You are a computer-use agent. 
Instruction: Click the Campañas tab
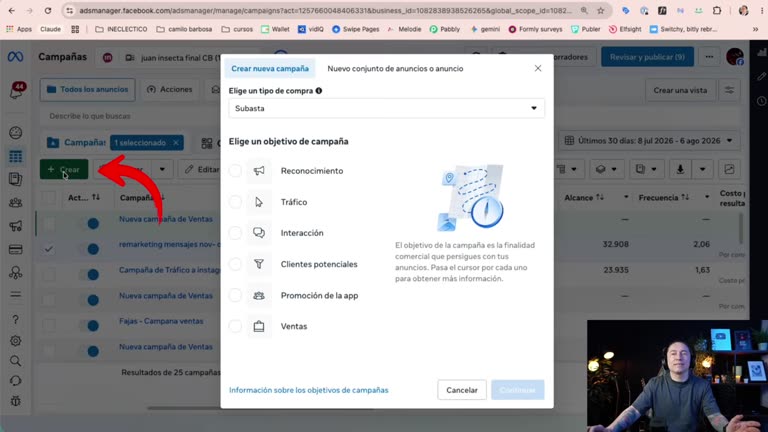[x=76, y=143]
